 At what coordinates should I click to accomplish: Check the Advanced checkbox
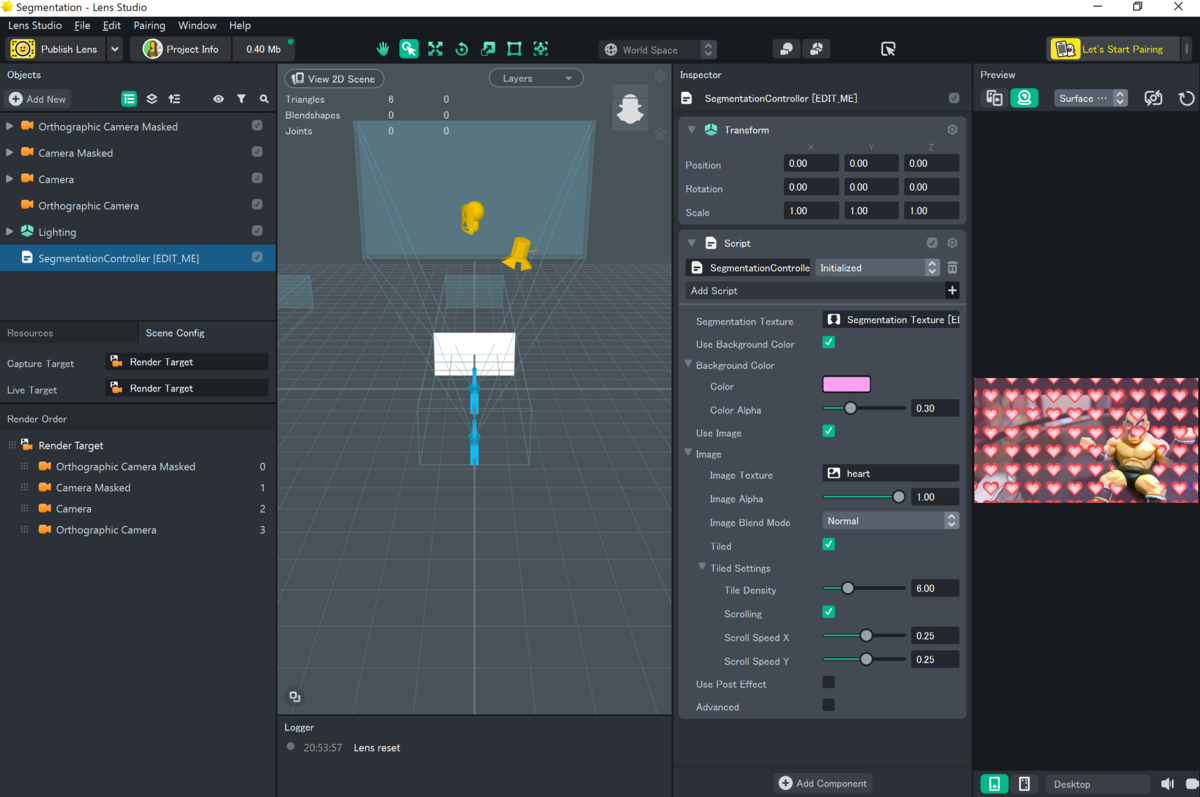point(828,706)
